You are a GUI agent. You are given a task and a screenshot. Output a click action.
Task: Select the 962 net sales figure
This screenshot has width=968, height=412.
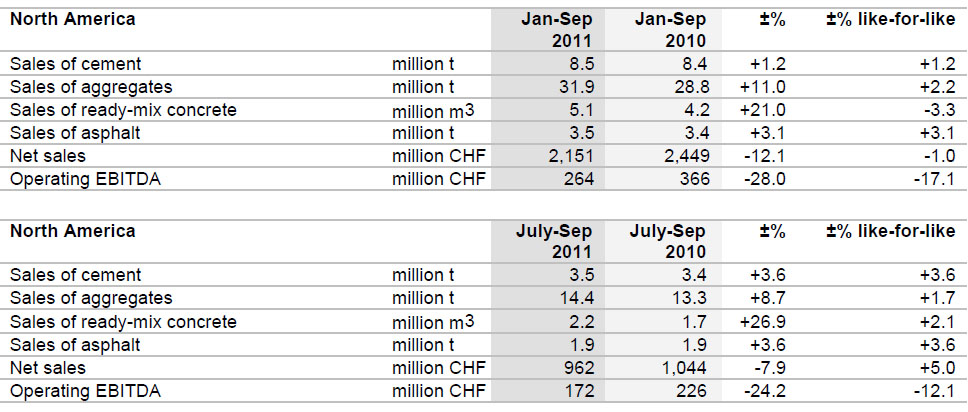point(578,366)
